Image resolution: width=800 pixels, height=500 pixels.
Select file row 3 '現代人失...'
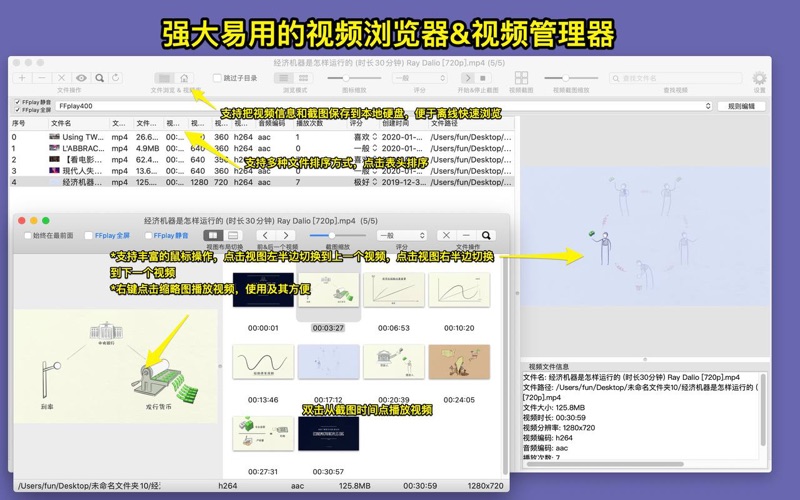[262, 171]
